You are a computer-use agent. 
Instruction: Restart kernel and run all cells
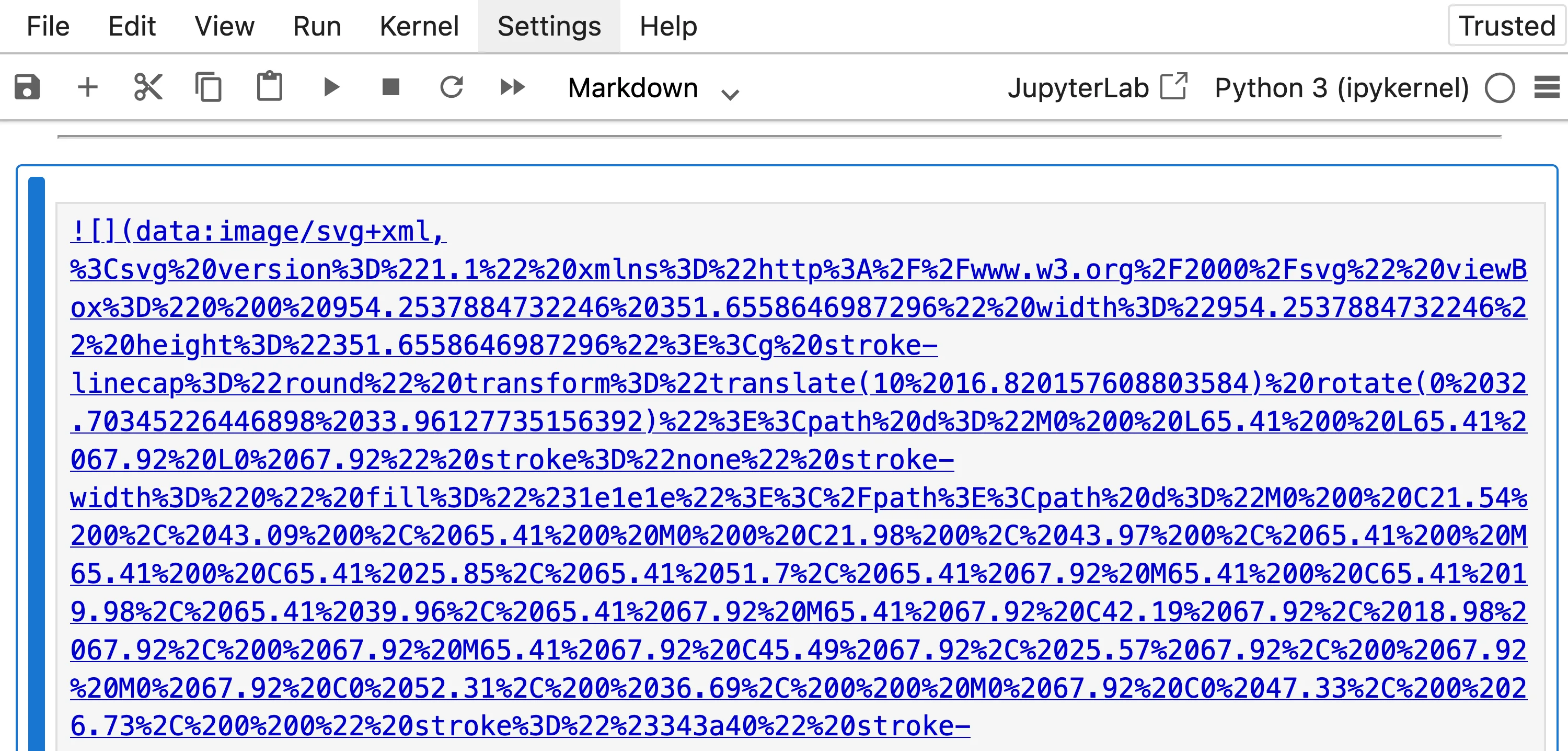coord(512,87)
